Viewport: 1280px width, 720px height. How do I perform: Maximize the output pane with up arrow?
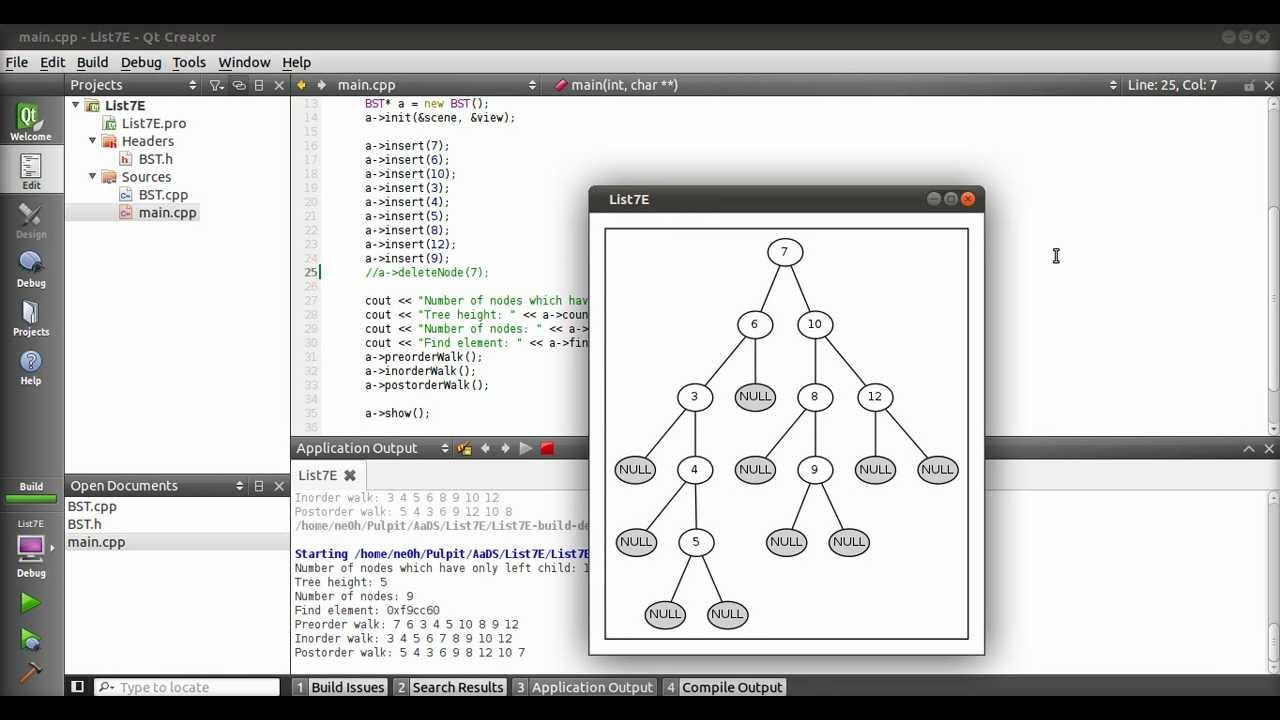tap(1249, 449)
